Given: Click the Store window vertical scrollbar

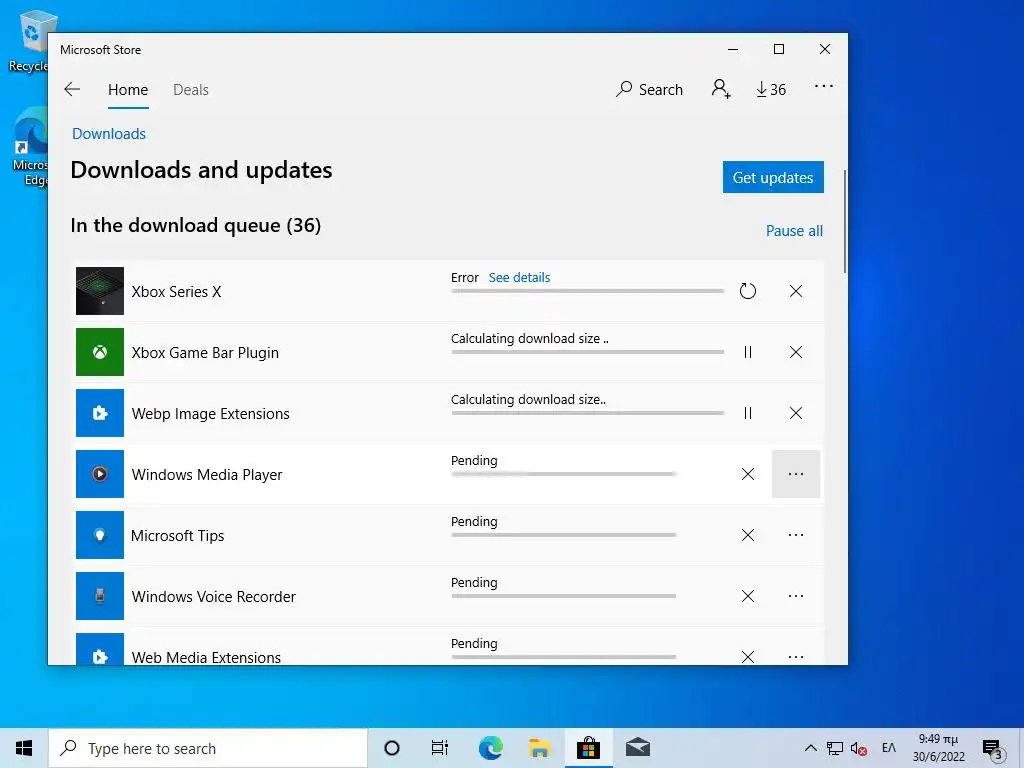Looking at the screenshot, I should pyautogui.click(x=844, y=222).
